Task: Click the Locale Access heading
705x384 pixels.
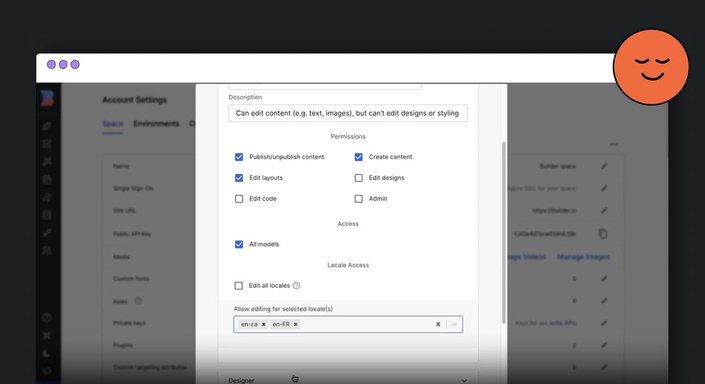Action: (x=348, y=265)
